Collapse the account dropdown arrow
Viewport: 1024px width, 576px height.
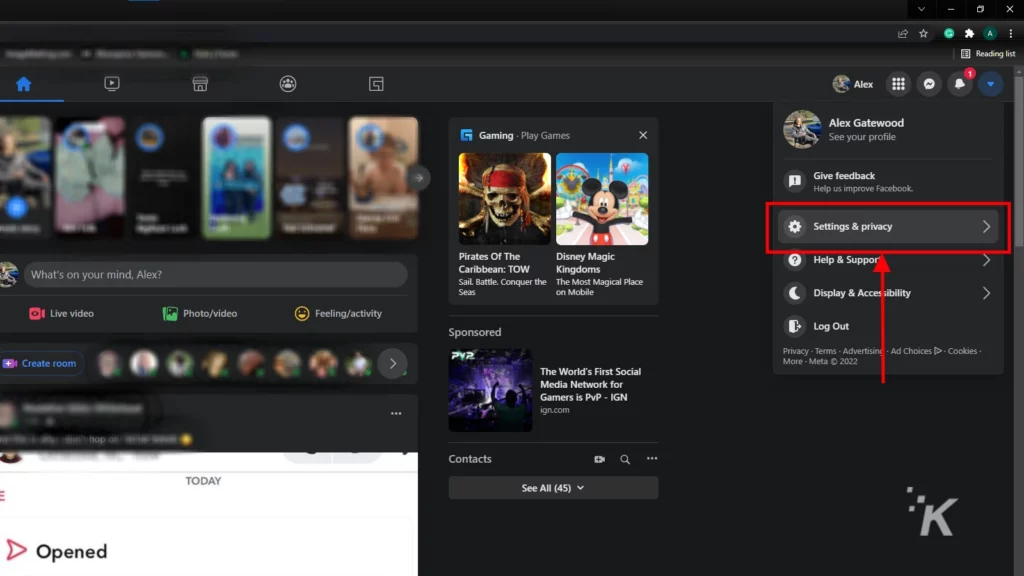pos(991,84)
